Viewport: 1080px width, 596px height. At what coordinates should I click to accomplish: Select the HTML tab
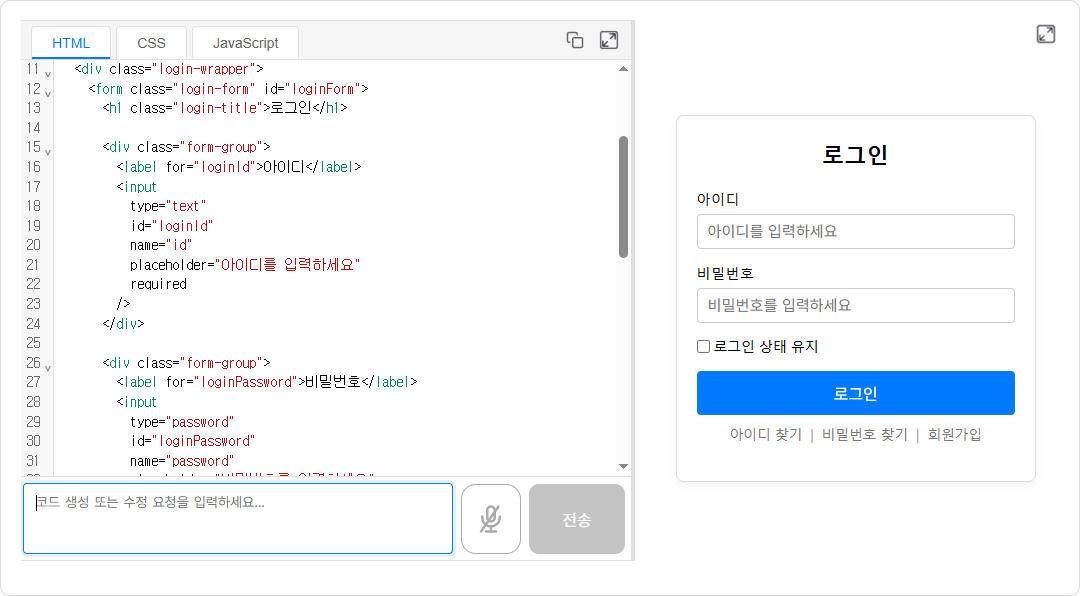point(71,43)
